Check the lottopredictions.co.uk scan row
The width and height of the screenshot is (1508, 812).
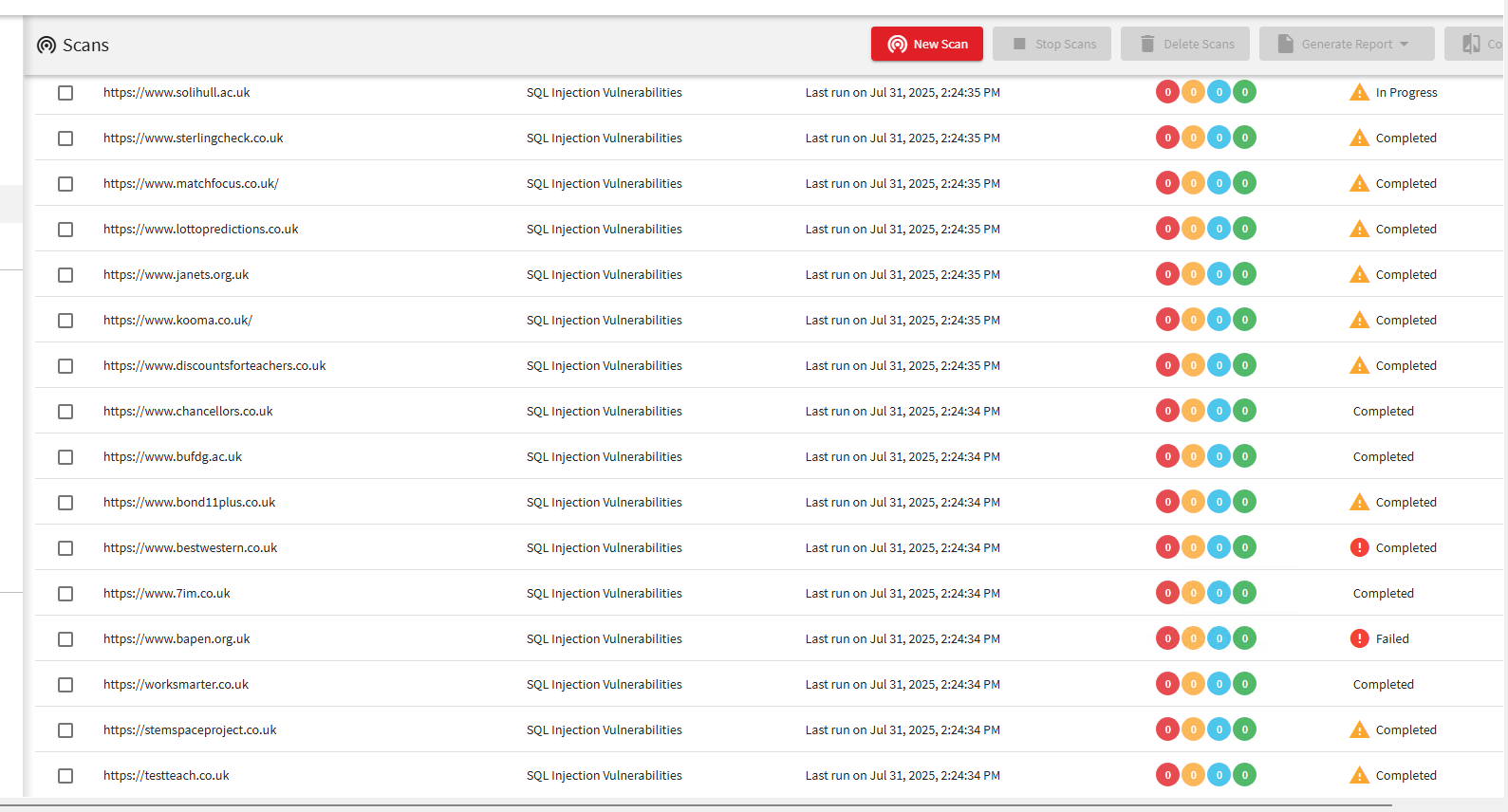pyautogui.click(x=65, y=230)
